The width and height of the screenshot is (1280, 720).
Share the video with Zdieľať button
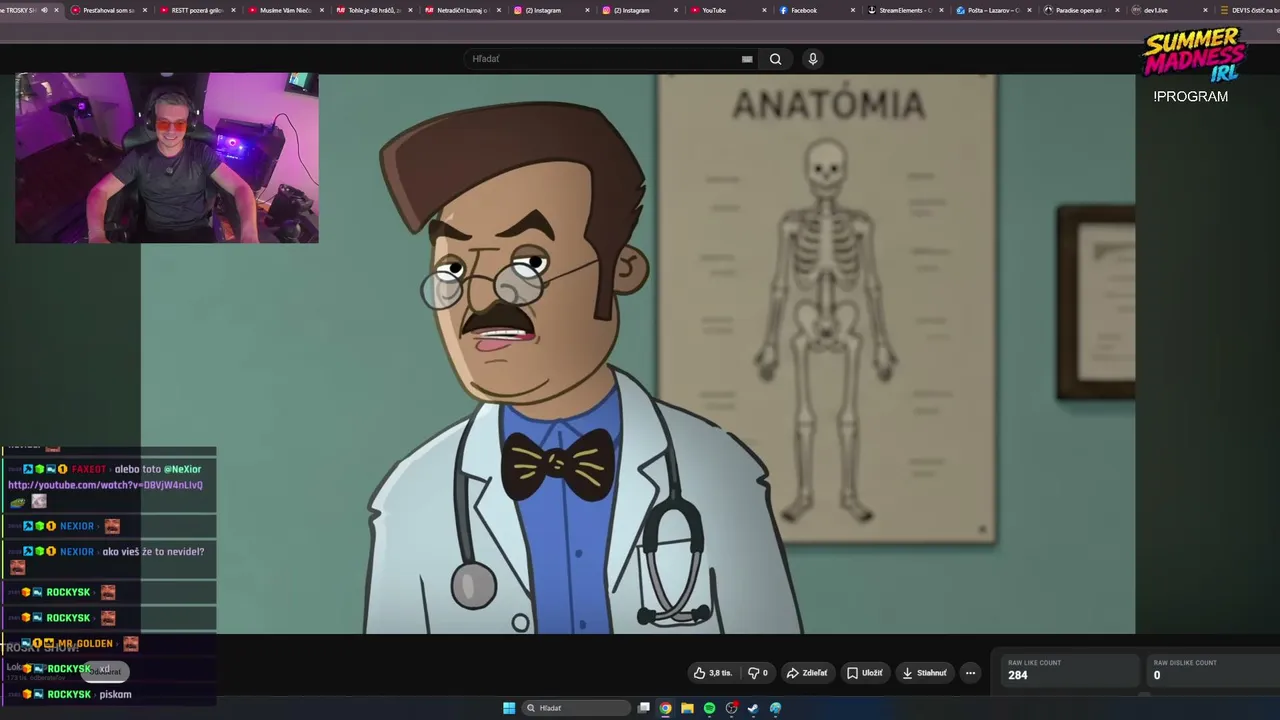[808, 673]
